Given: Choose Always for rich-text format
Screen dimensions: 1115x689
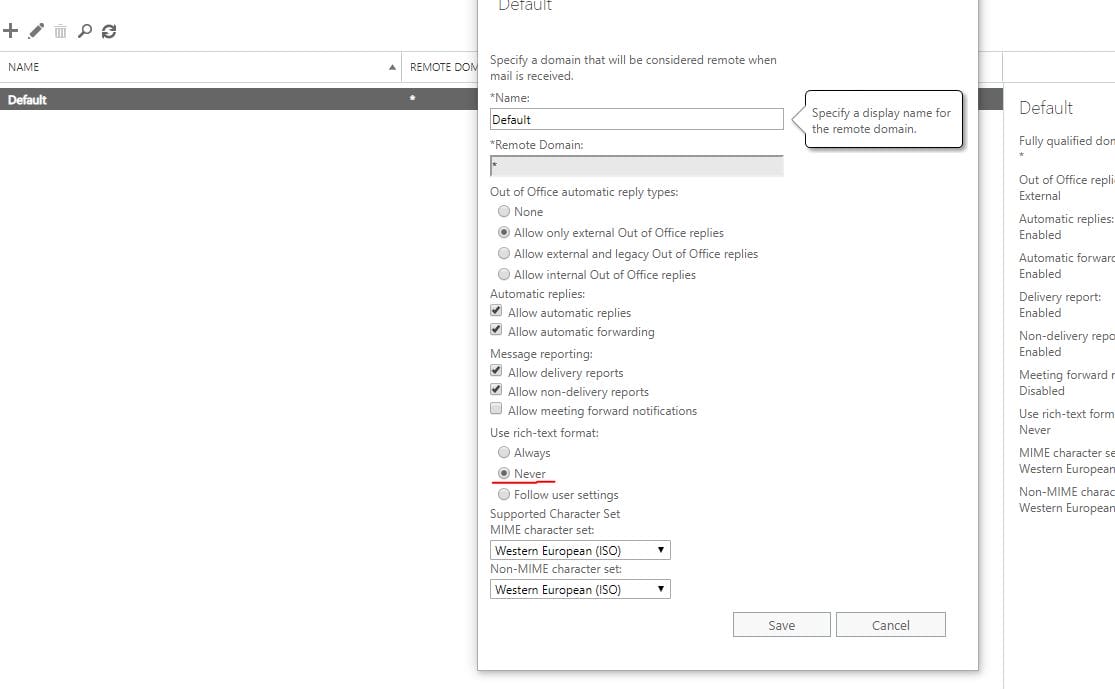Looking at the screenshot, I should [504, 452].
